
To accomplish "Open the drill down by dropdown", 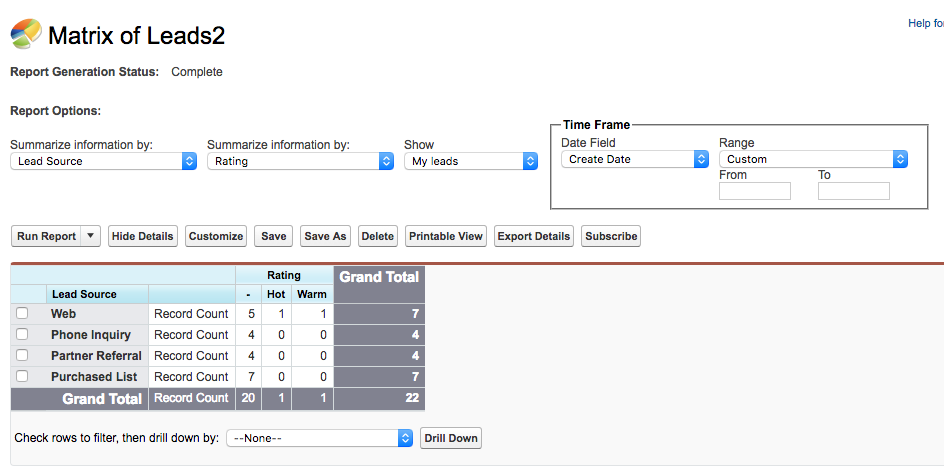I will pos(320,438).
